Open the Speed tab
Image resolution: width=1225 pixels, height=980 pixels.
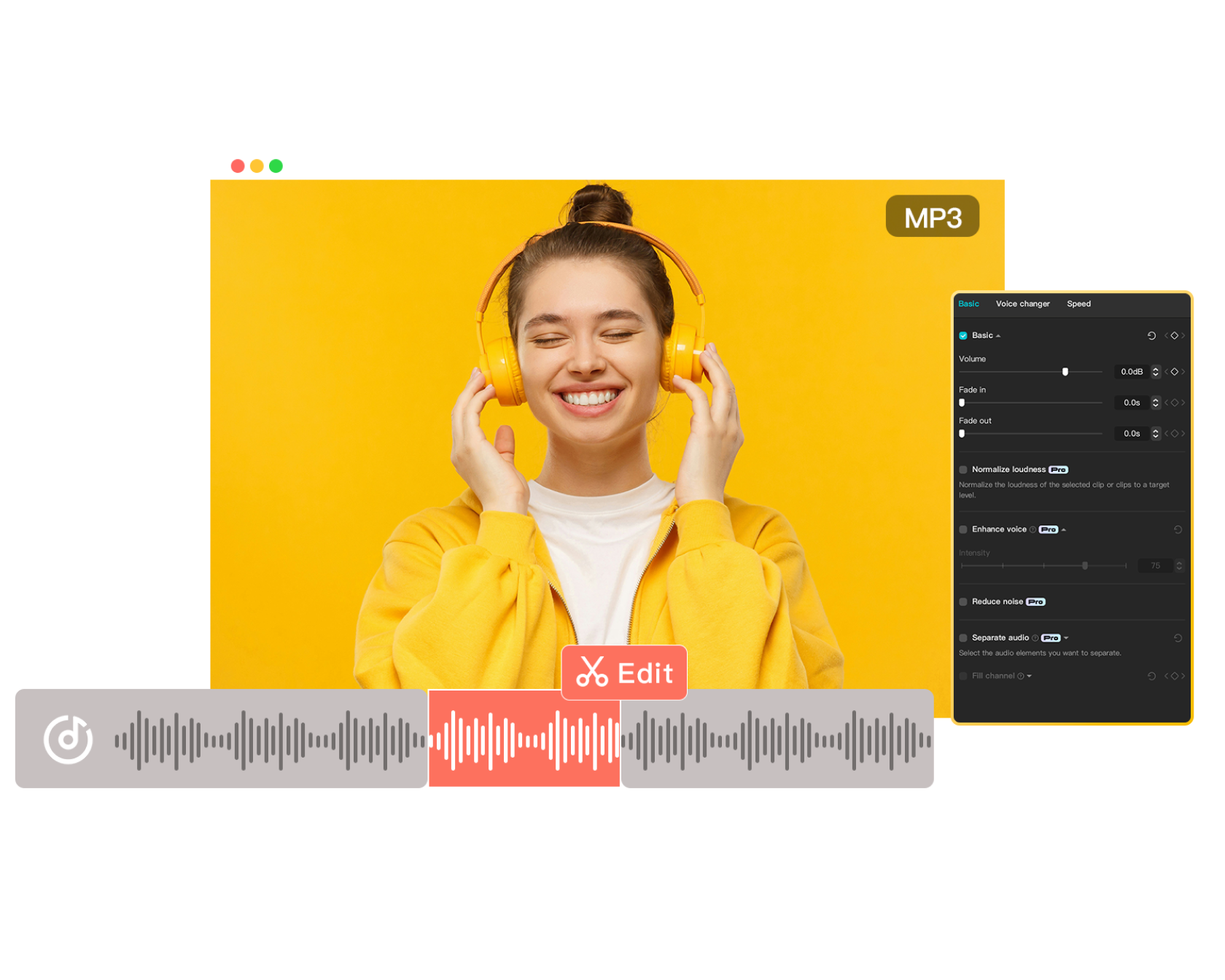click(x=1079, y=304)
